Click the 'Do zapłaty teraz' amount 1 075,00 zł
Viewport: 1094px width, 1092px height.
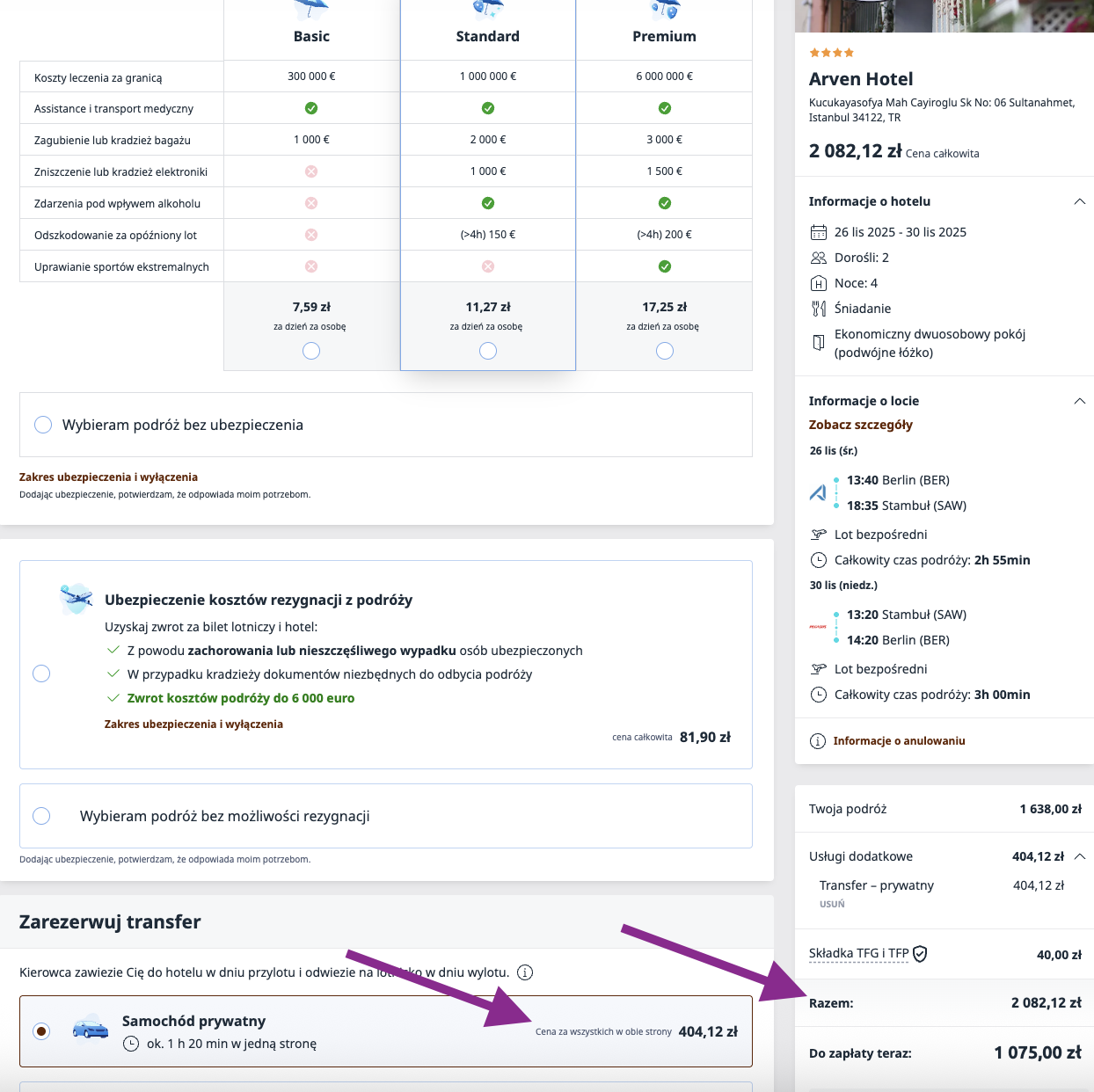[1038, 1052]
